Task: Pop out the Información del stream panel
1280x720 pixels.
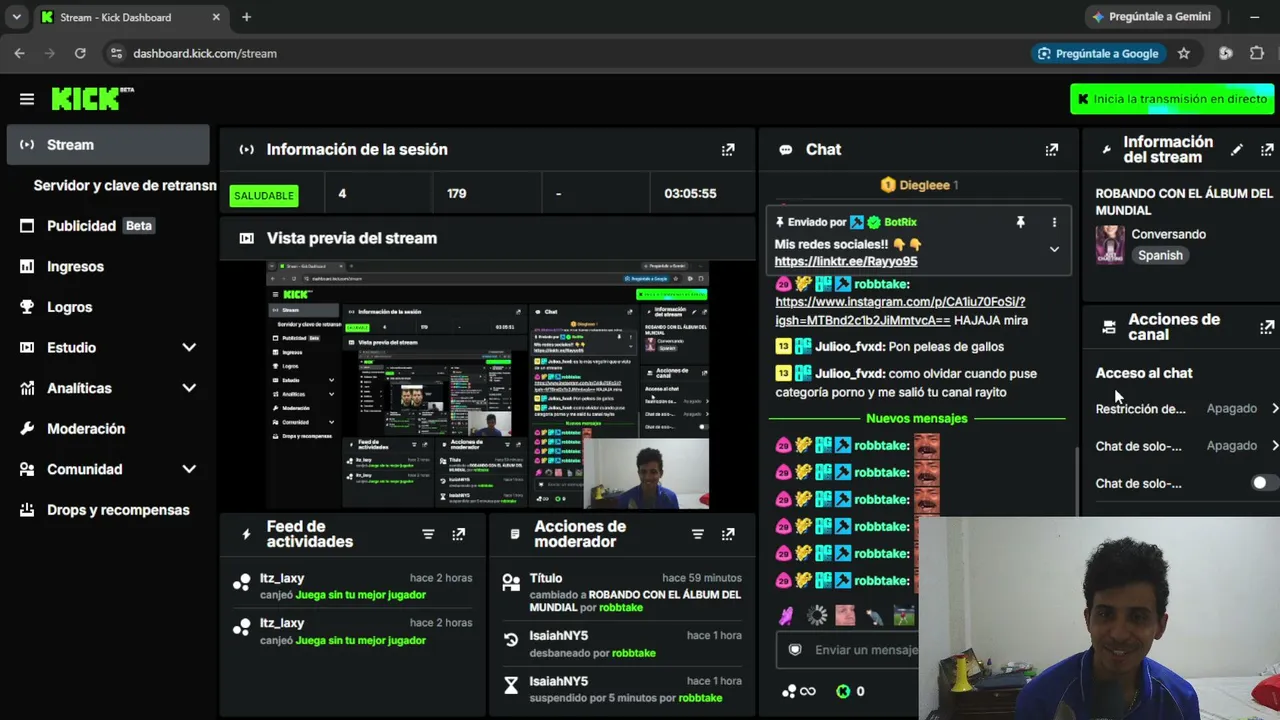Action: click(x=1267, y=150)
